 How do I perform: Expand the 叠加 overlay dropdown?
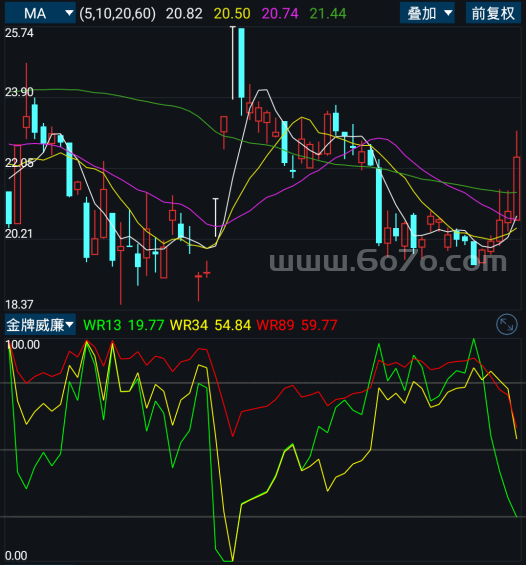tap(427, 13)
